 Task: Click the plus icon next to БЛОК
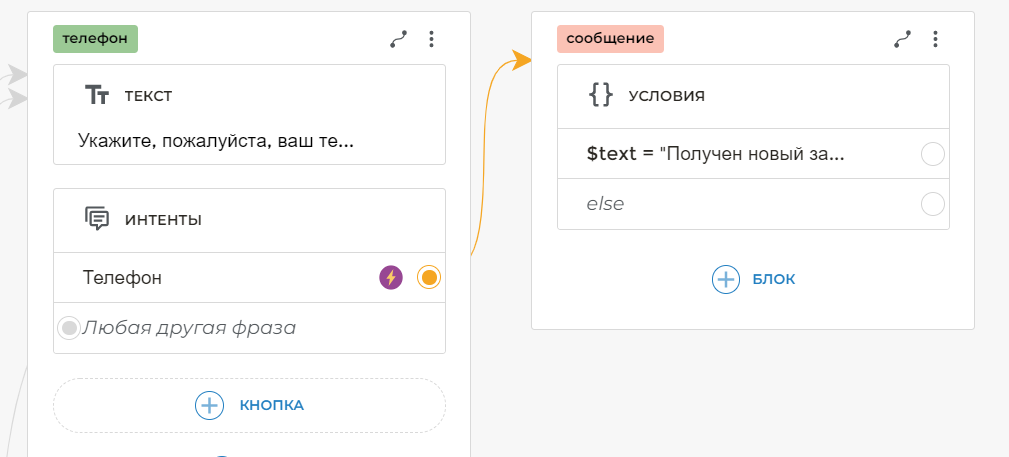[x=725, y=279]
